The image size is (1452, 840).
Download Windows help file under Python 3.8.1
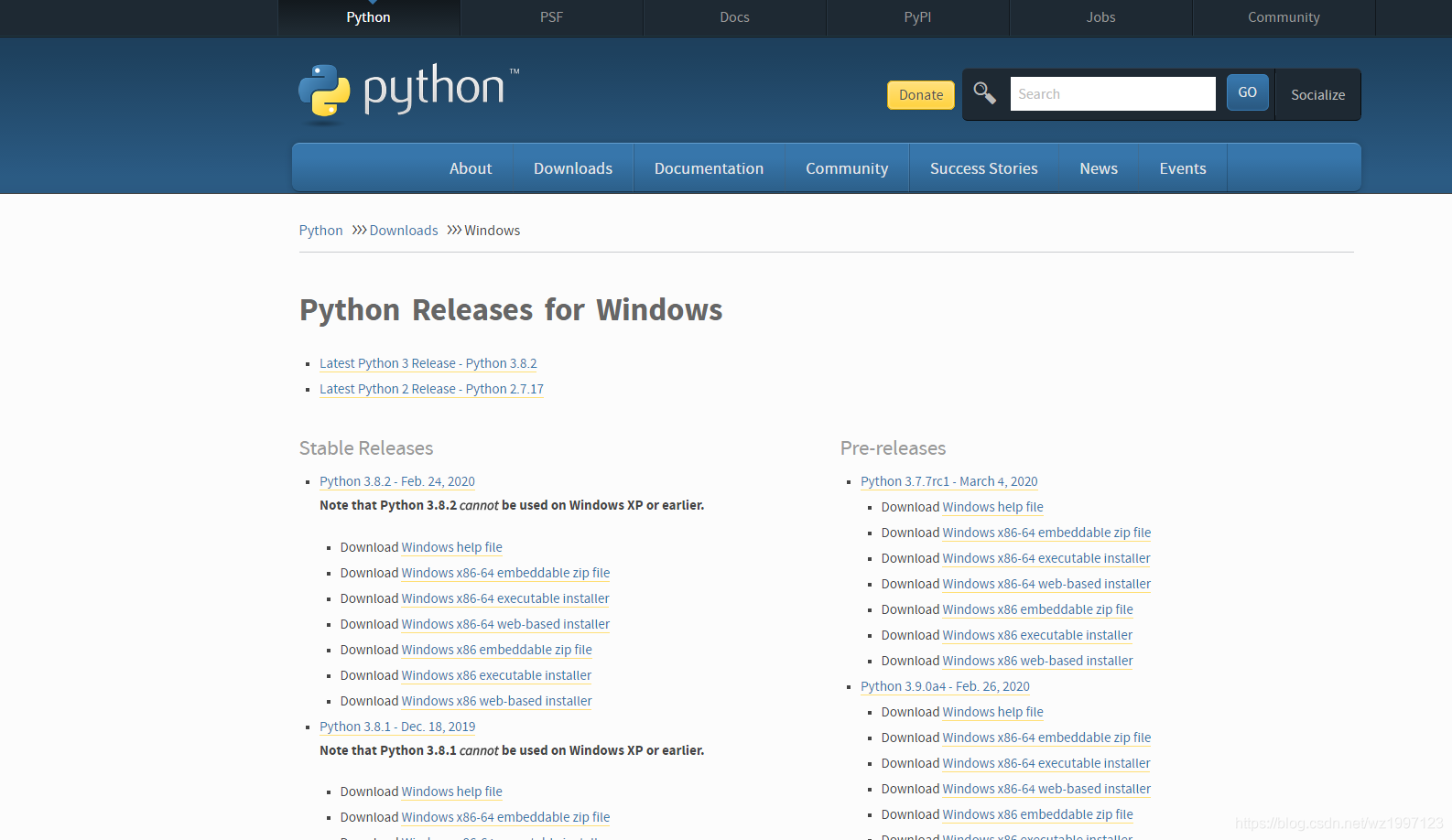pos(452,792)
